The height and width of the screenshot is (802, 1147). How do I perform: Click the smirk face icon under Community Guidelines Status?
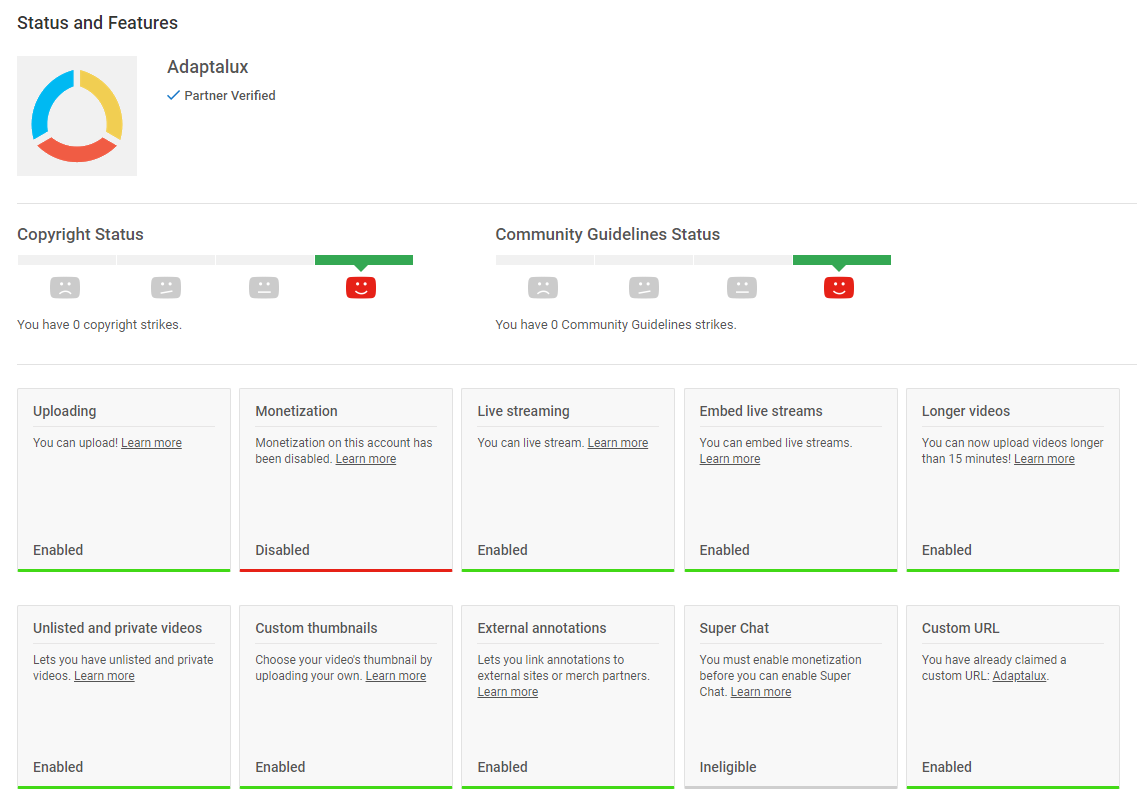[x=644, y=288]
